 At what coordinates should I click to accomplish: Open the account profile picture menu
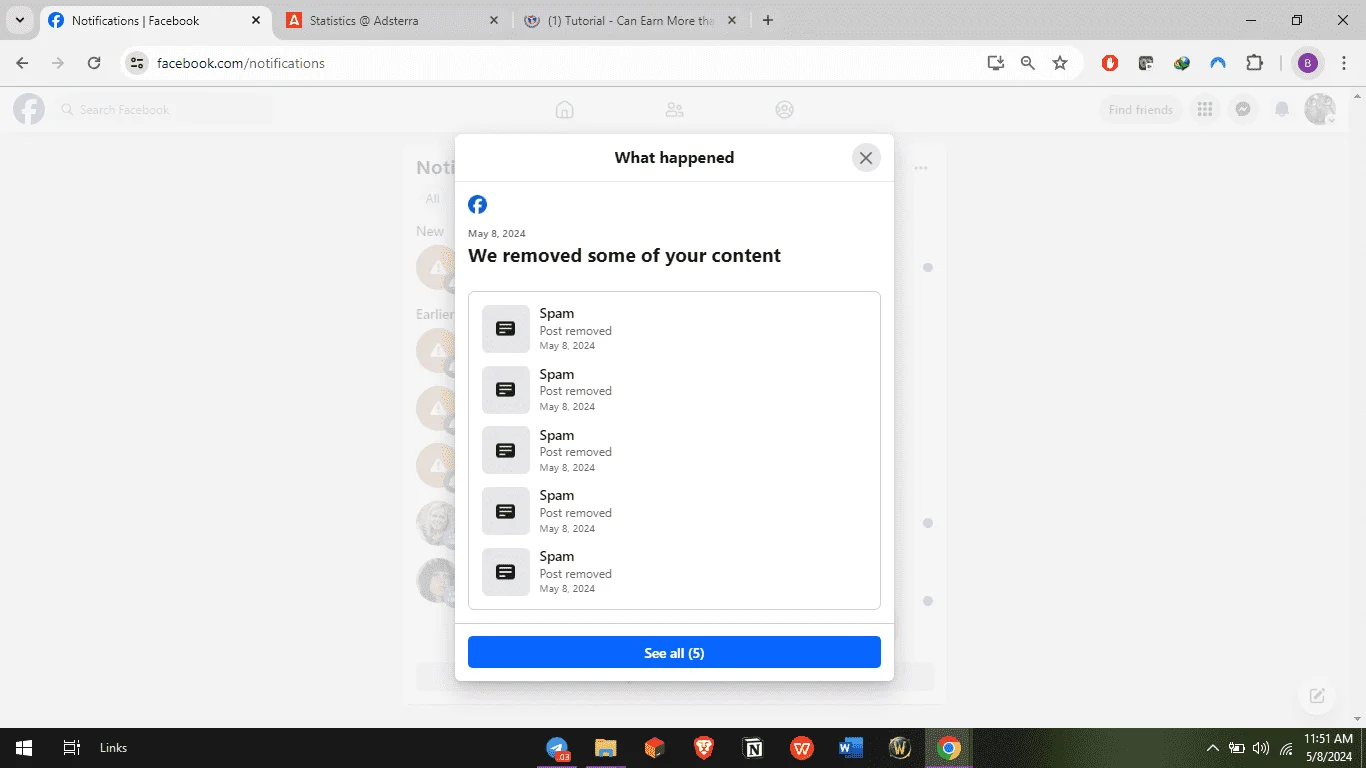pyautogui.click(x=1320, y=110)
